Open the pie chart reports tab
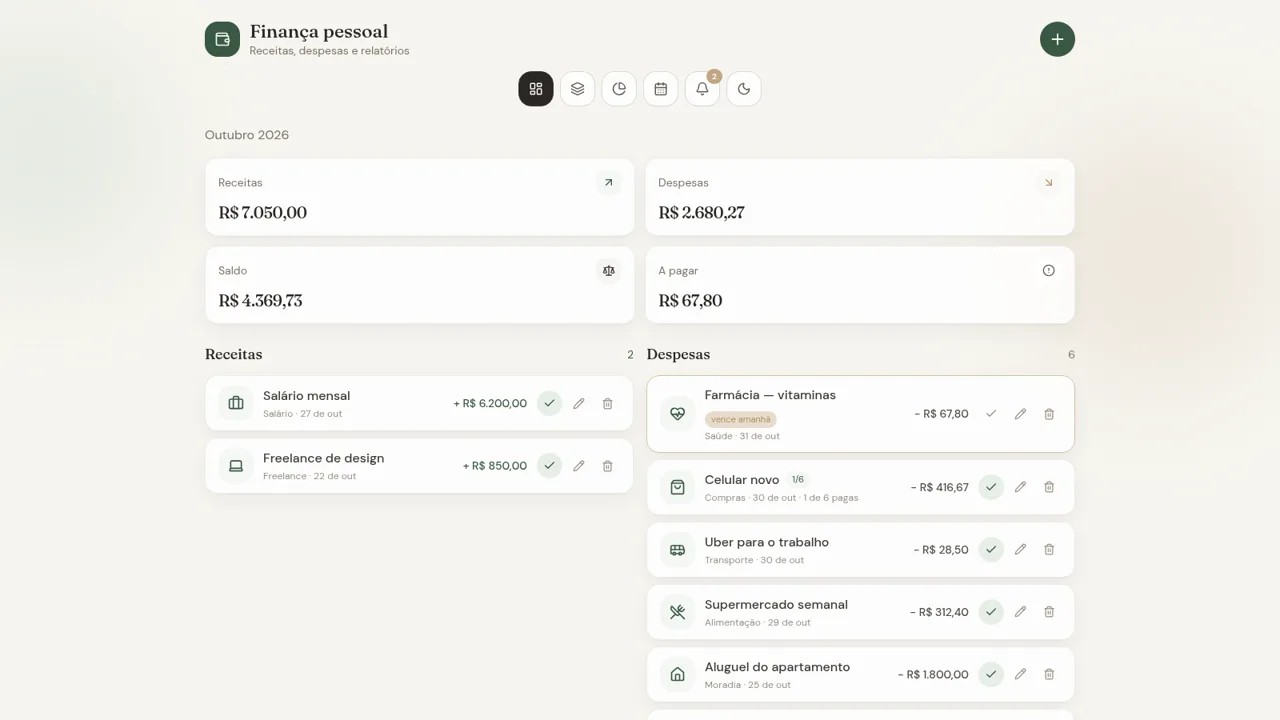 click(619, 89)
